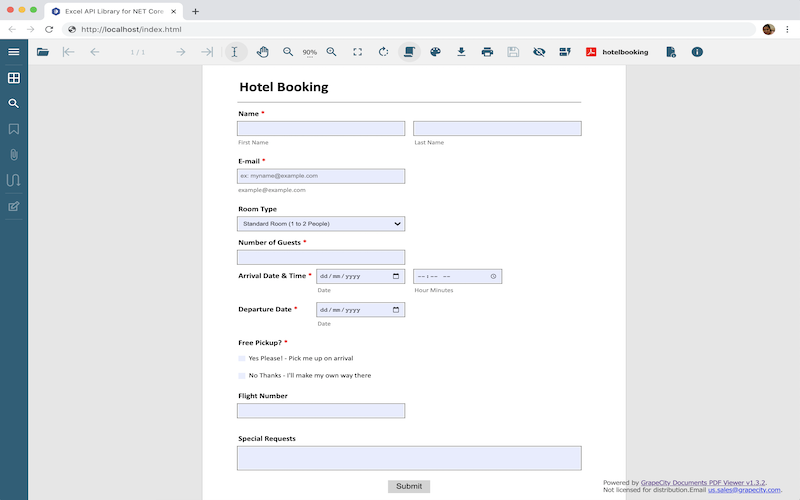Viewport: 800px width, 500px height.
Task: Click the rotate document icon
Action: click(383, 52)
